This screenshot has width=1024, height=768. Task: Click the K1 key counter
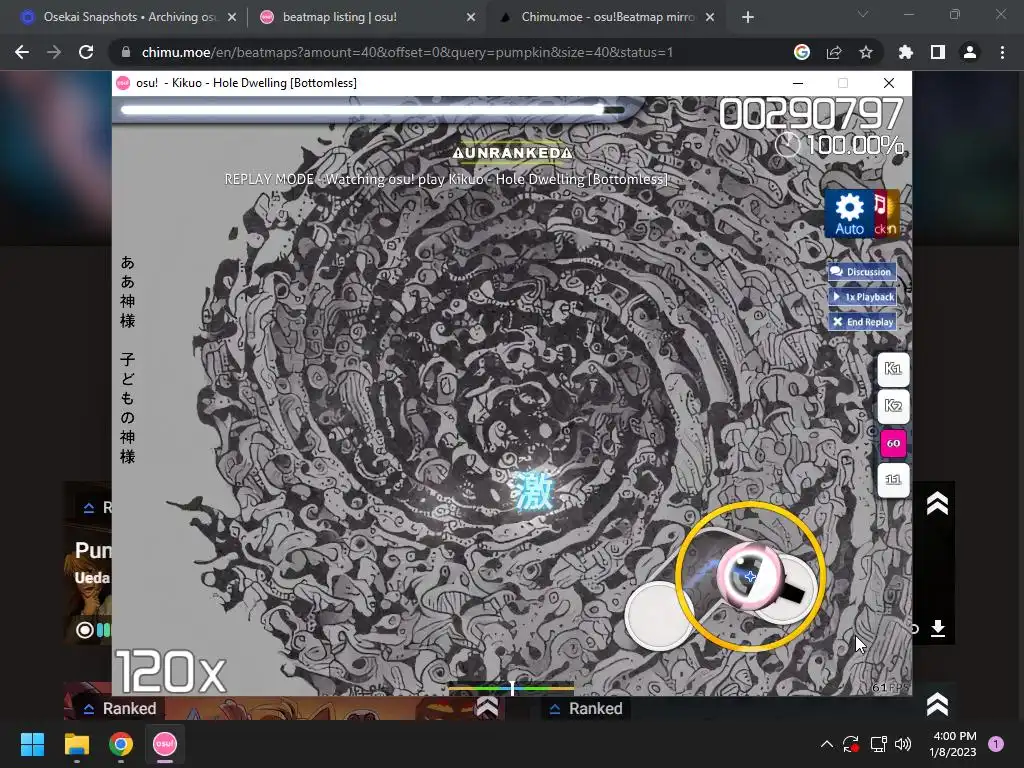(x=893, y=369)
